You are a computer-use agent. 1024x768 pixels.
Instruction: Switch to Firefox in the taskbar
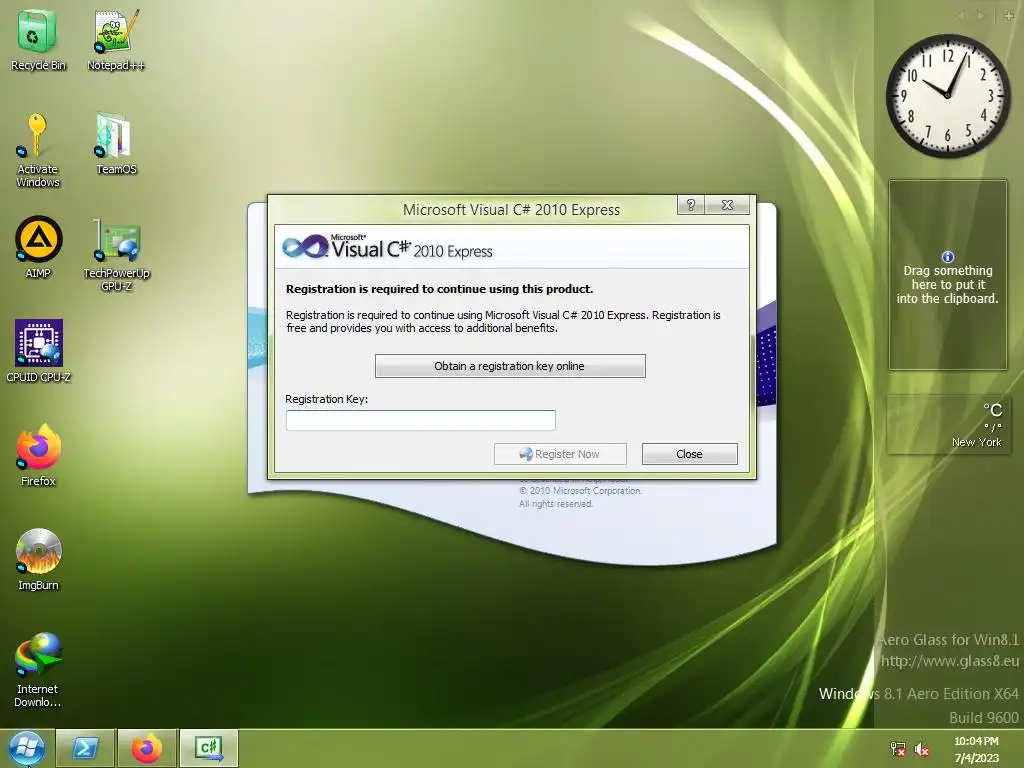coord(147,748)
